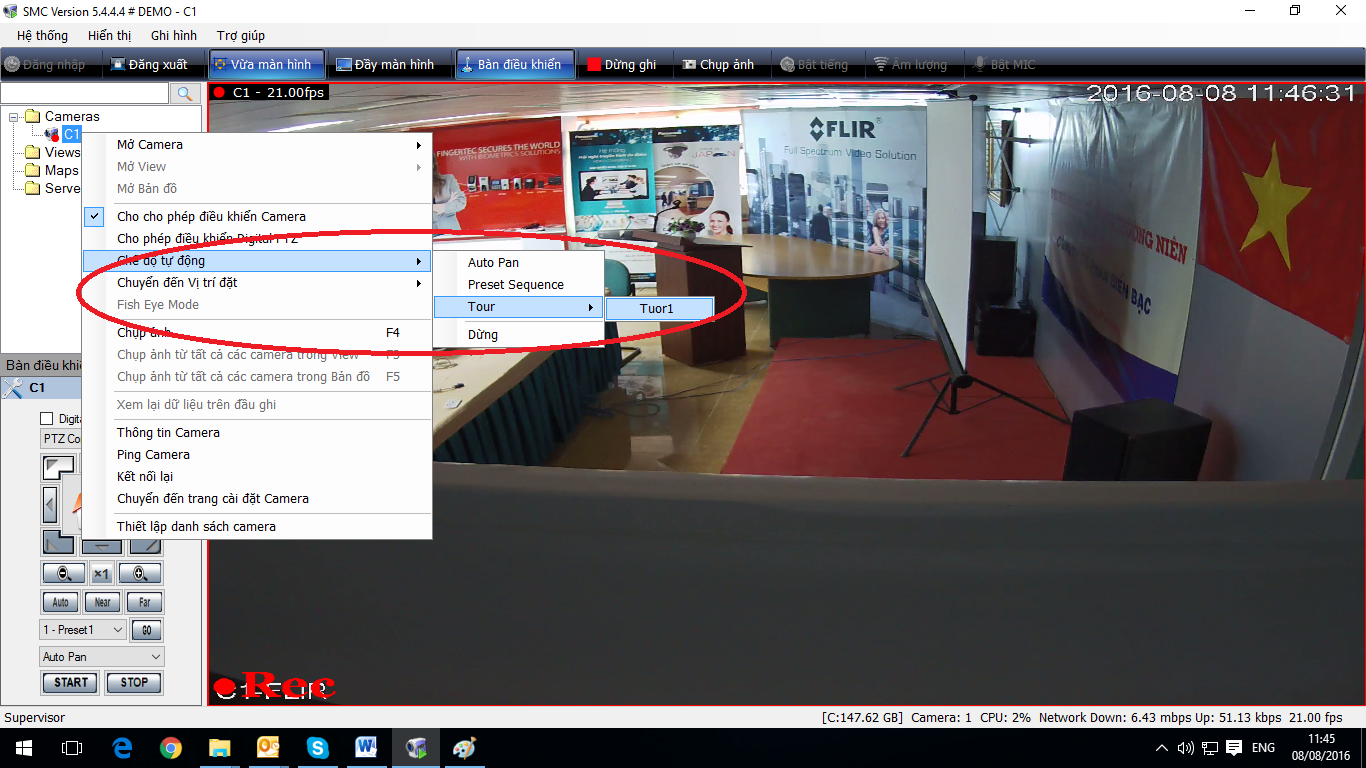
Task: Select Kết nối lại to reconnect camera
Action: (x=257, y=476)
